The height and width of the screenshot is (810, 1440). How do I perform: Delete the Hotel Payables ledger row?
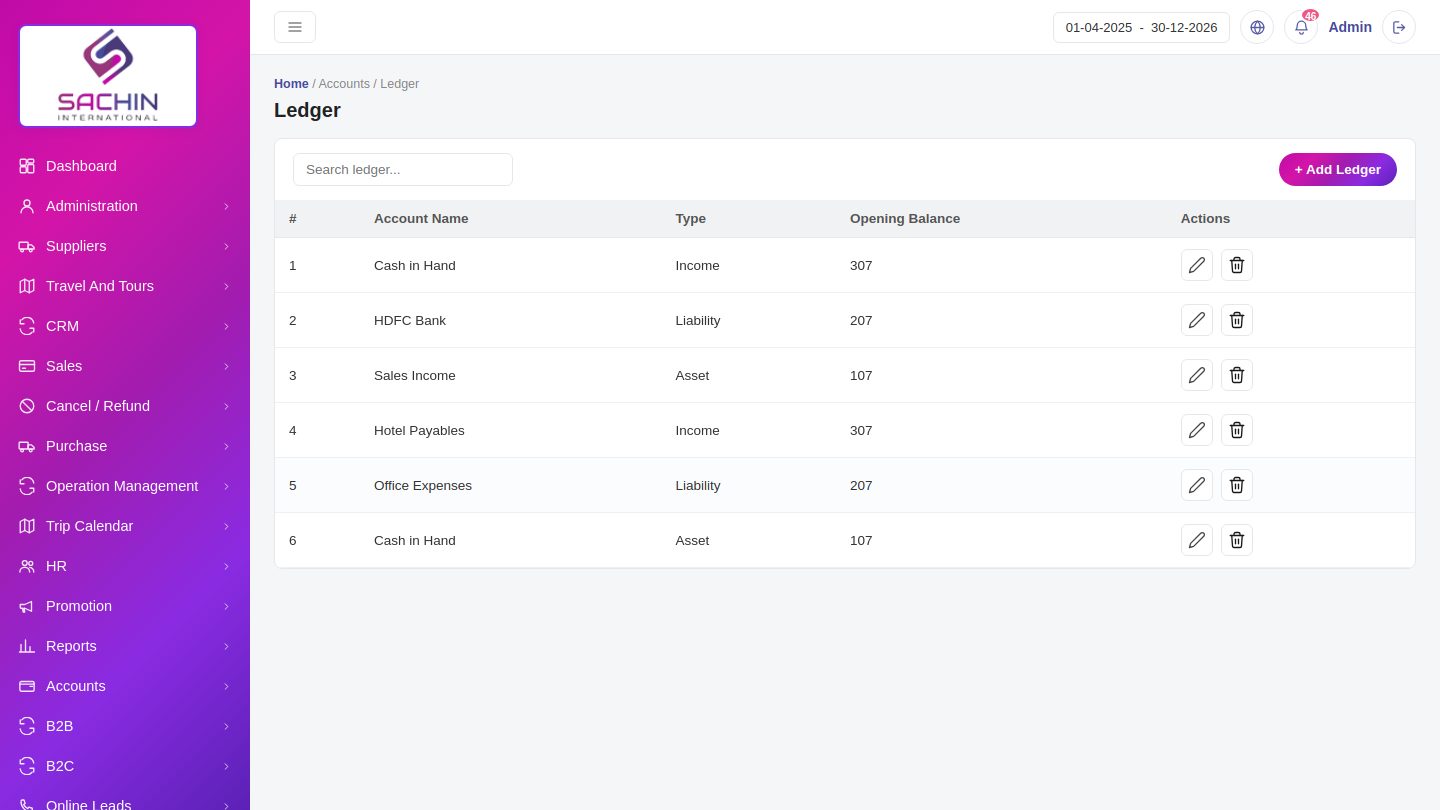tap(1237, 430)
